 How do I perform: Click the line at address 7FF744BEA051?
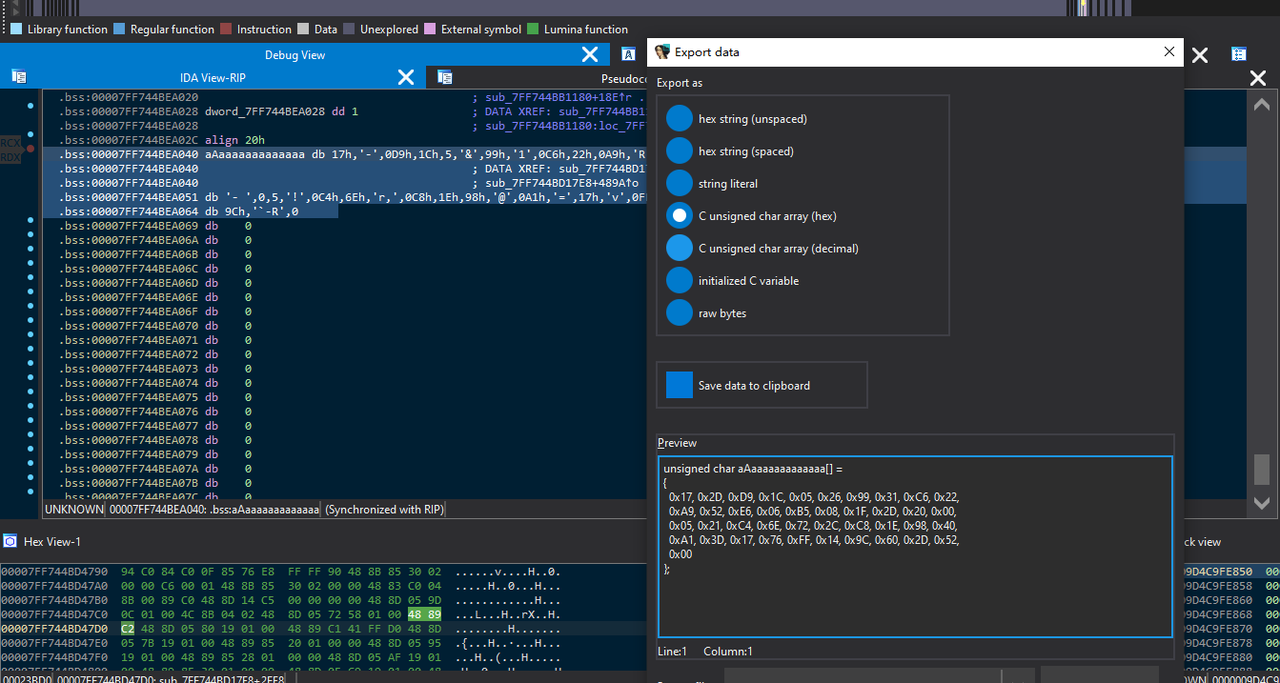(344, 197)
